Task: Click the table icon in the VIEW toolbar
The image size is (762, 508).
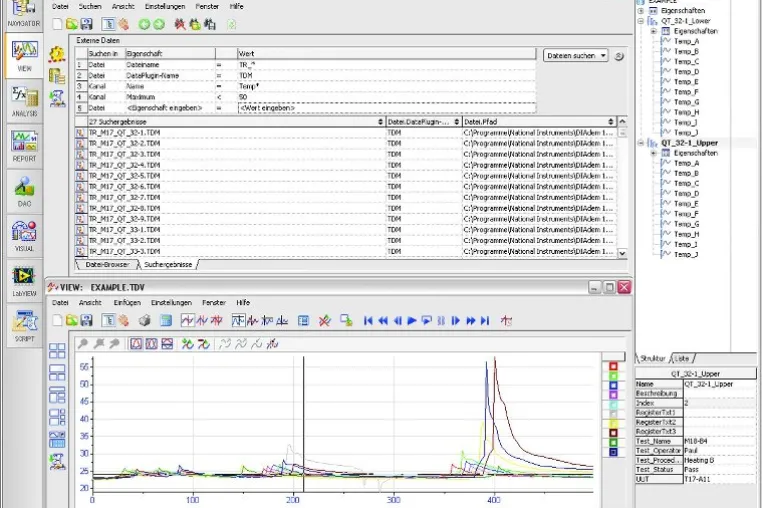Action: point(303,320)
